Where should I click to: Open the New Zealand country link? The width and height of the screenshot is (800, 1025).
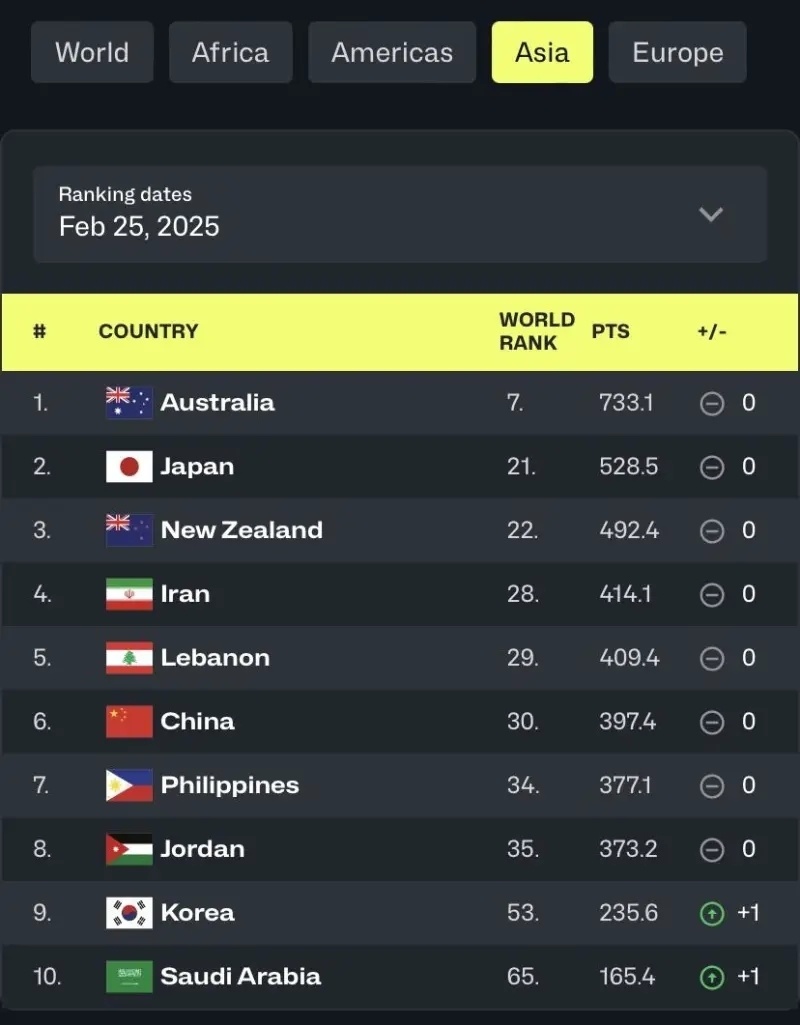click(x=241, y=530)
